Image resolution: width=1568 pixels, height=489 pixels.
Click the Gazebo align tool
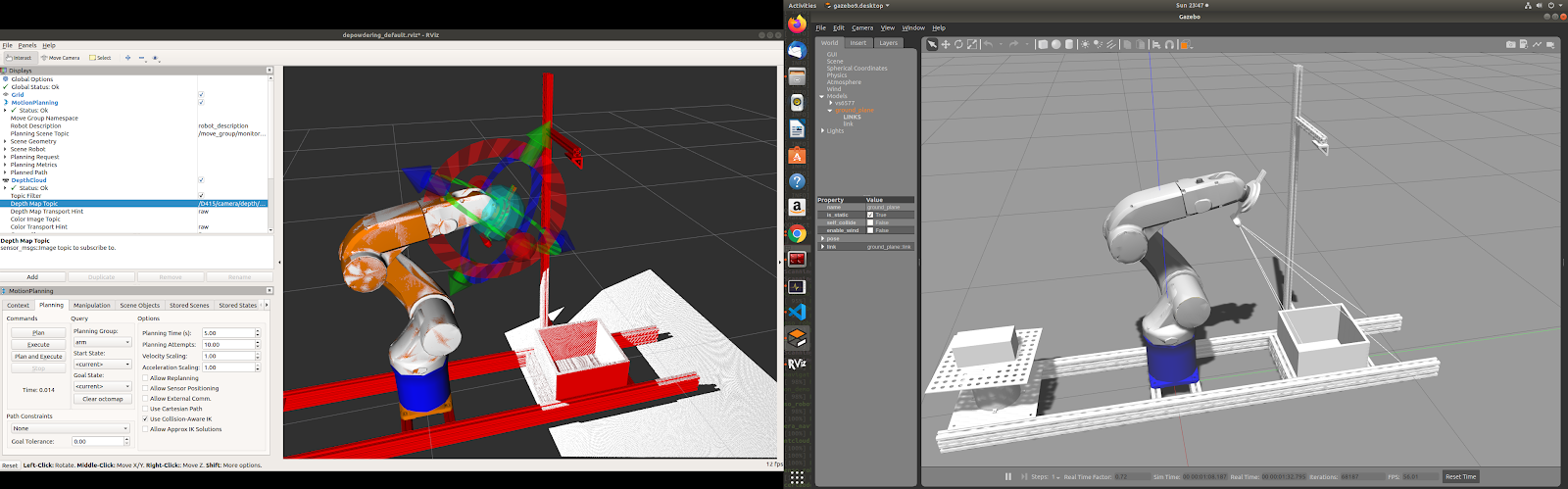click(x=1156, y=44)
